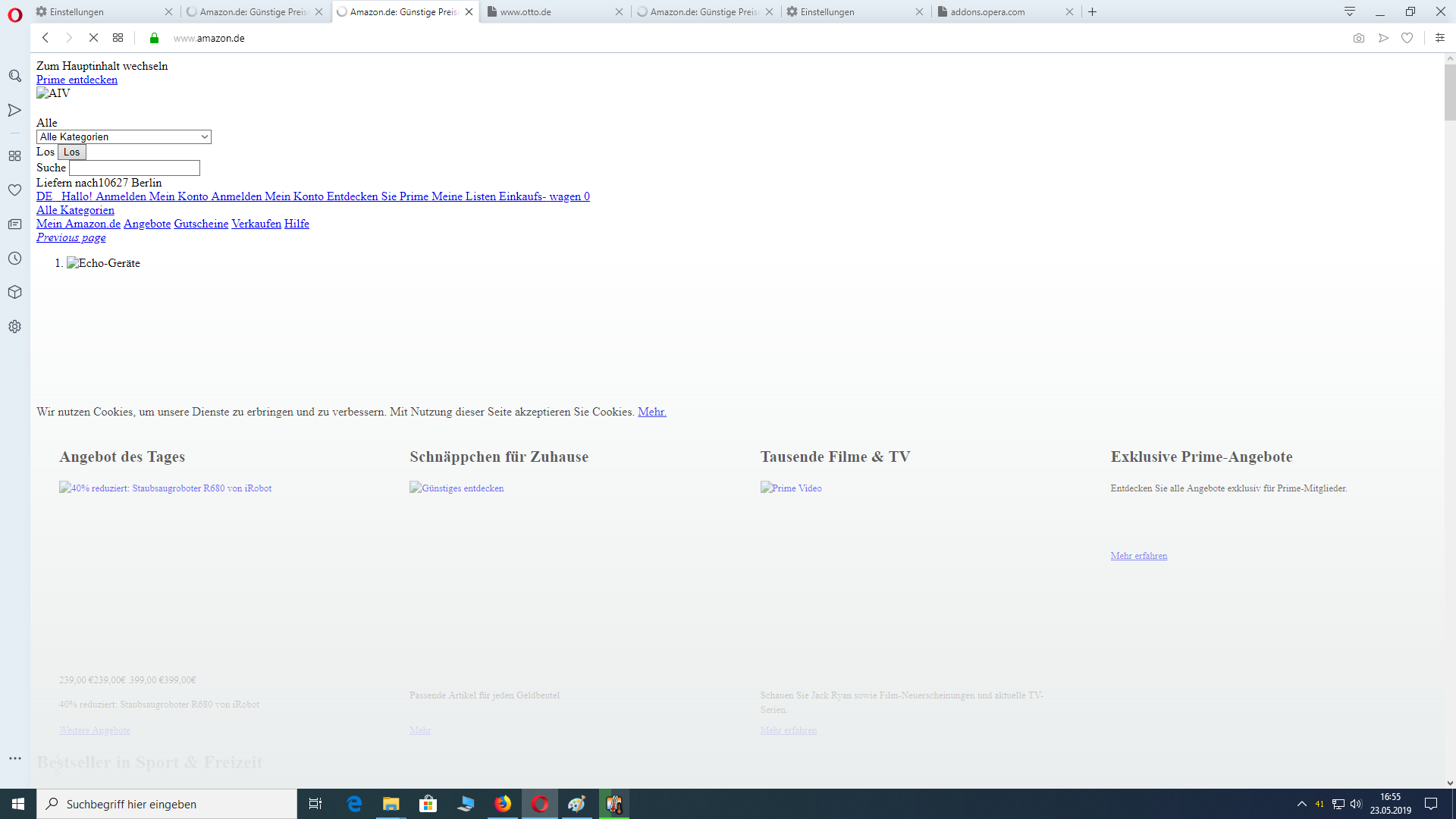Open sidebar setup three-dots menu
The image size is (1456, 819).
click(14, 758)
